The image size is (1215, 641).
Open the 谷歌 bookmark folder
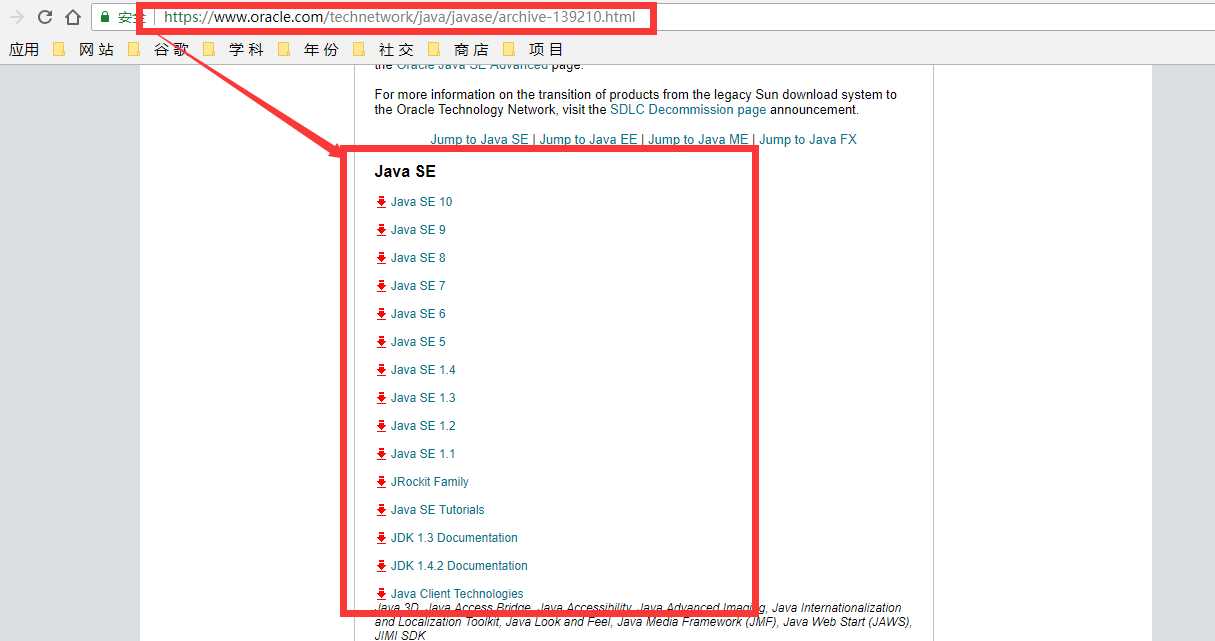point(159,49)
